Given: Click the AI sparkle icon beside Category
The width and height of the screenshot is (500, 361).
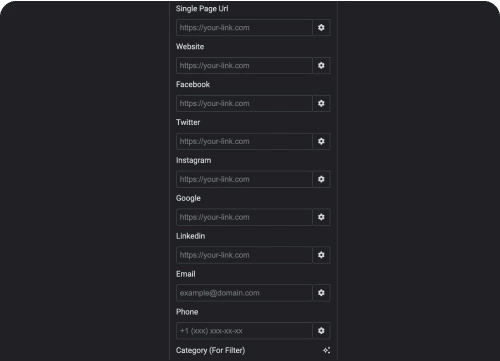Looking at the screenshot, I should click(x=326, y=350).
